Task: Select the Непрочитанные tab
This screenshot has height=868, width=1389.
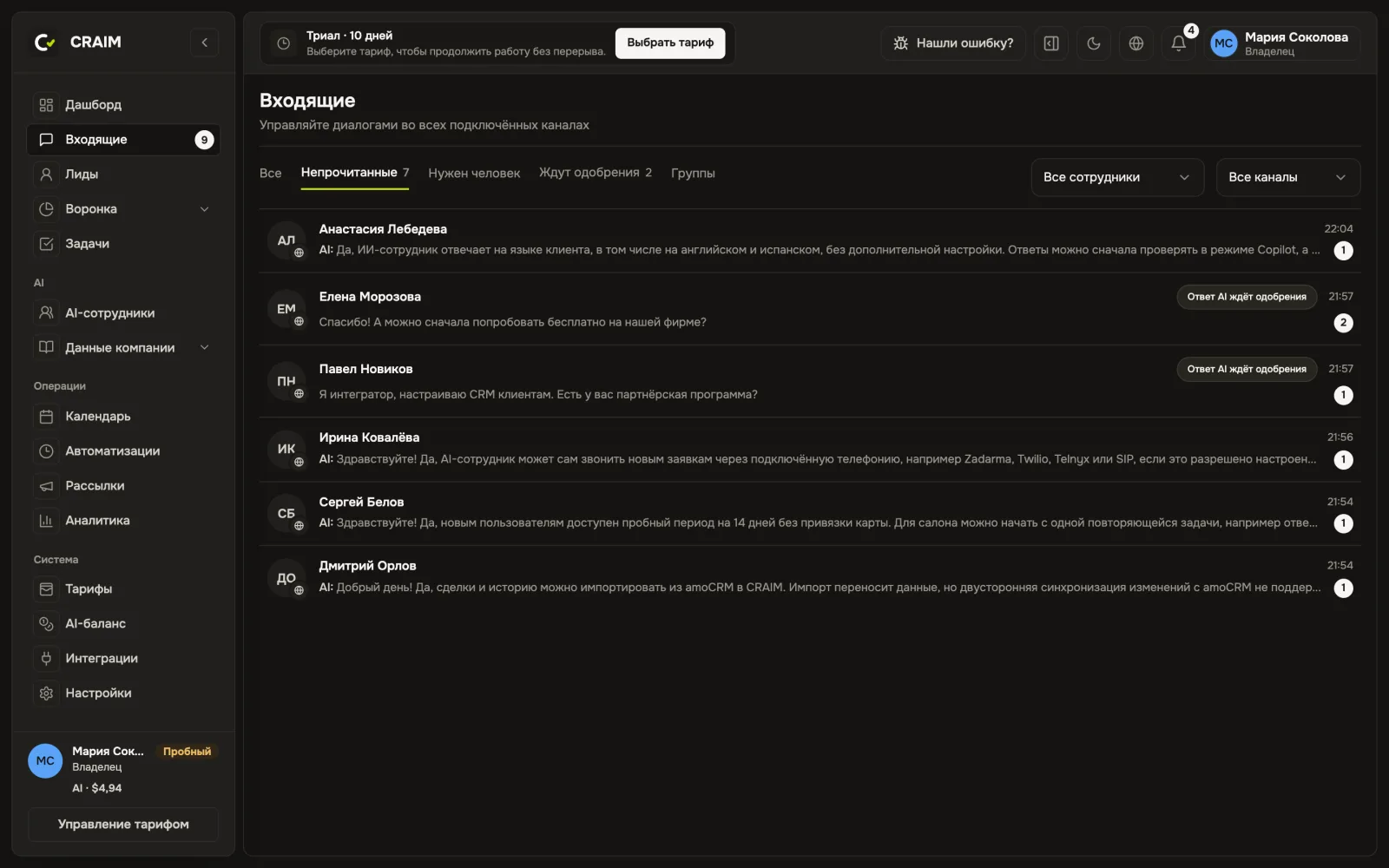Action: [x=355, y=173]
